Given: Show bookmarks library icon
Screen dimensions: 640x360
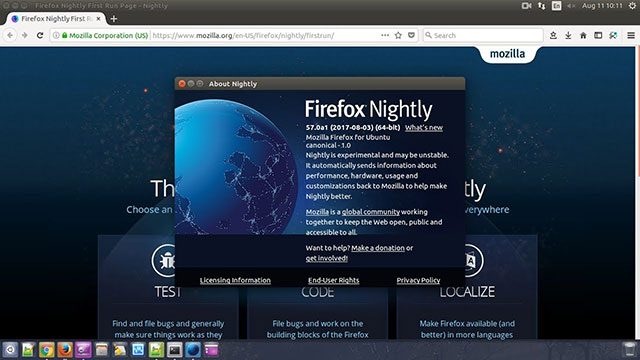Looking at the screenshot, I should (553, 36).
